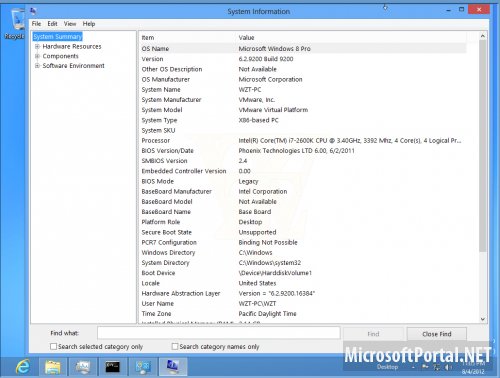This screenshot has width=500, height=378.
Task: Enable Search selected category only checkbox
Action: coord(53,347)
